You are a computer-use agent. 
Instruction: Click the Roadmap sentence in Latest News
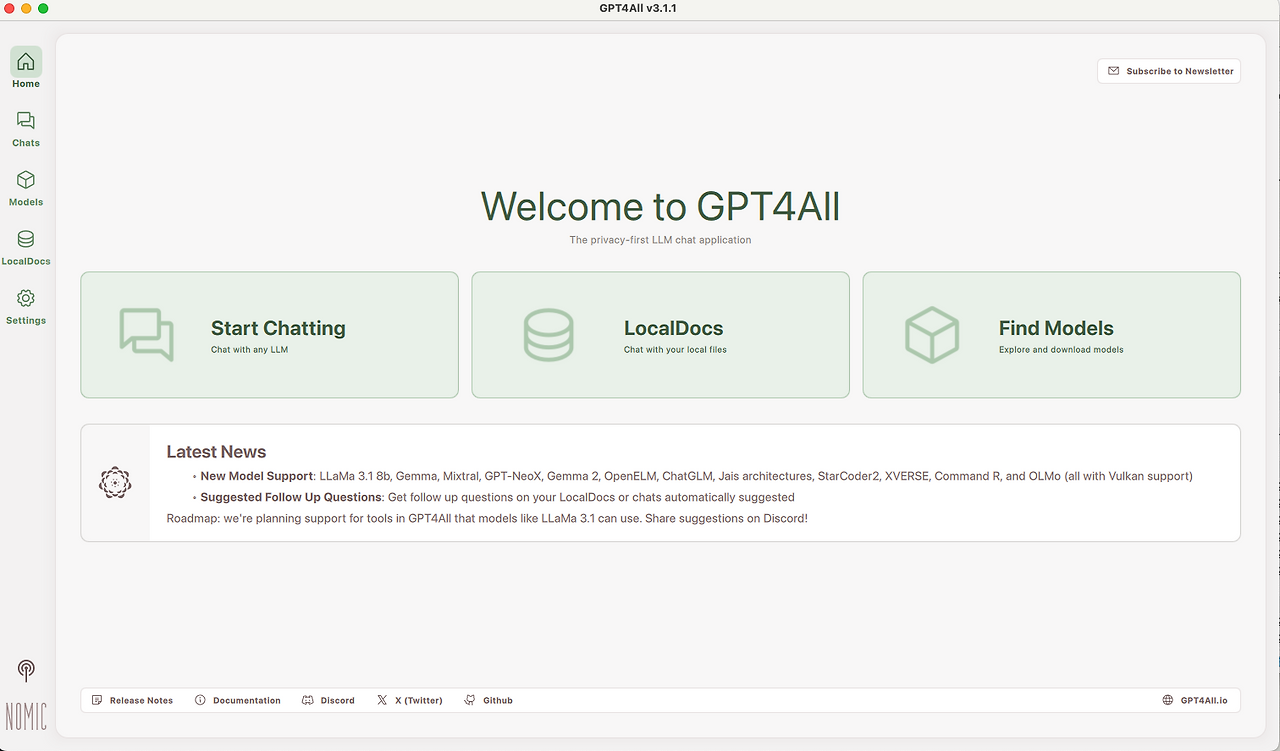tap(487, 518)
